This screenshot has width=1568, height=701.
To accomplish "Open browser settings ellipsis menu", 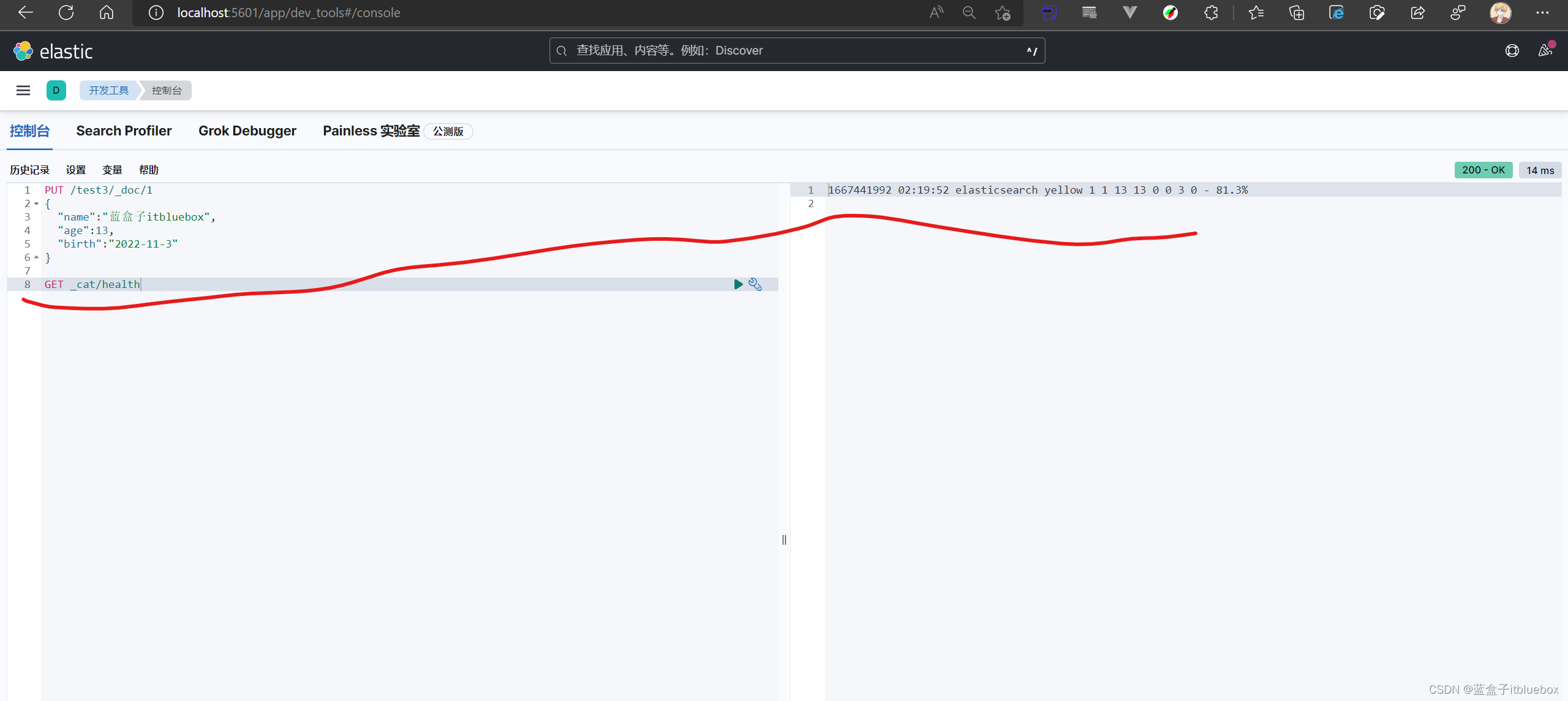I will (x=1542, y=13).
